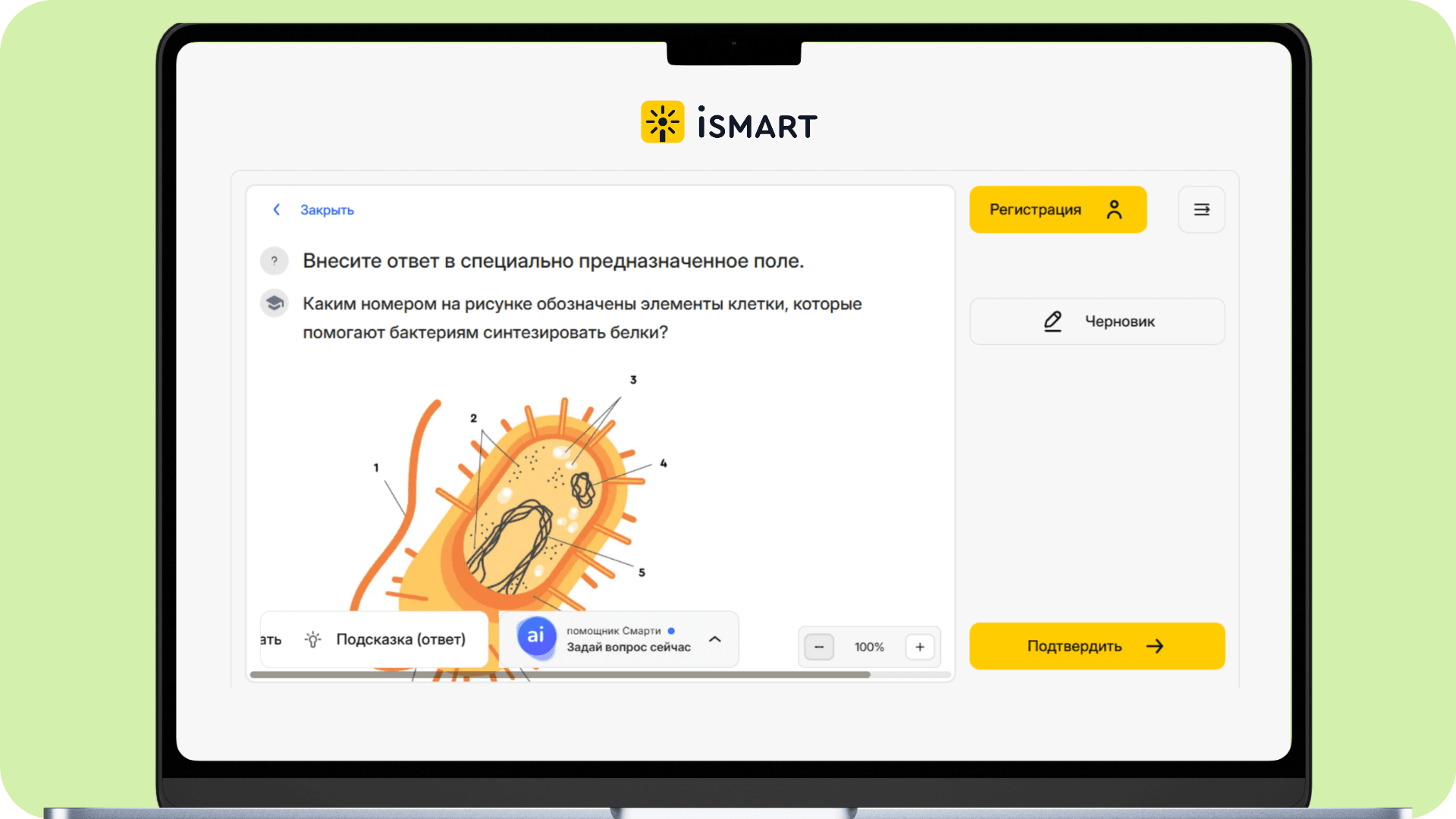Viewport: 1456px width, 819px height.
Task: Click Задай вопрос сейчас text
Action: point(629,648)
